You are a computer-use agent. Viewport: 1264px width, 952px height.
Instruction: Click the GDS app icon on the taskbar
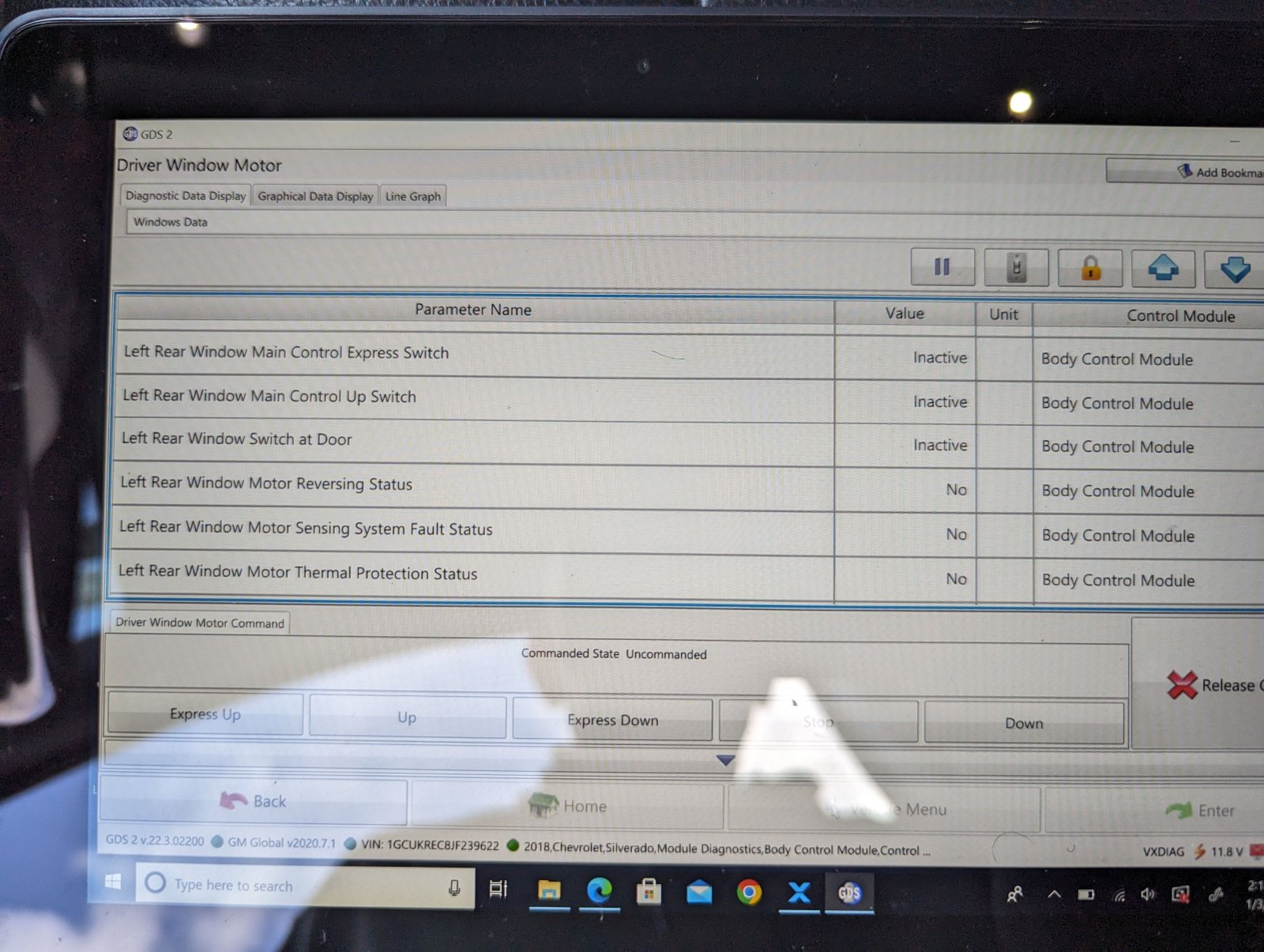(x=849, y=894)
